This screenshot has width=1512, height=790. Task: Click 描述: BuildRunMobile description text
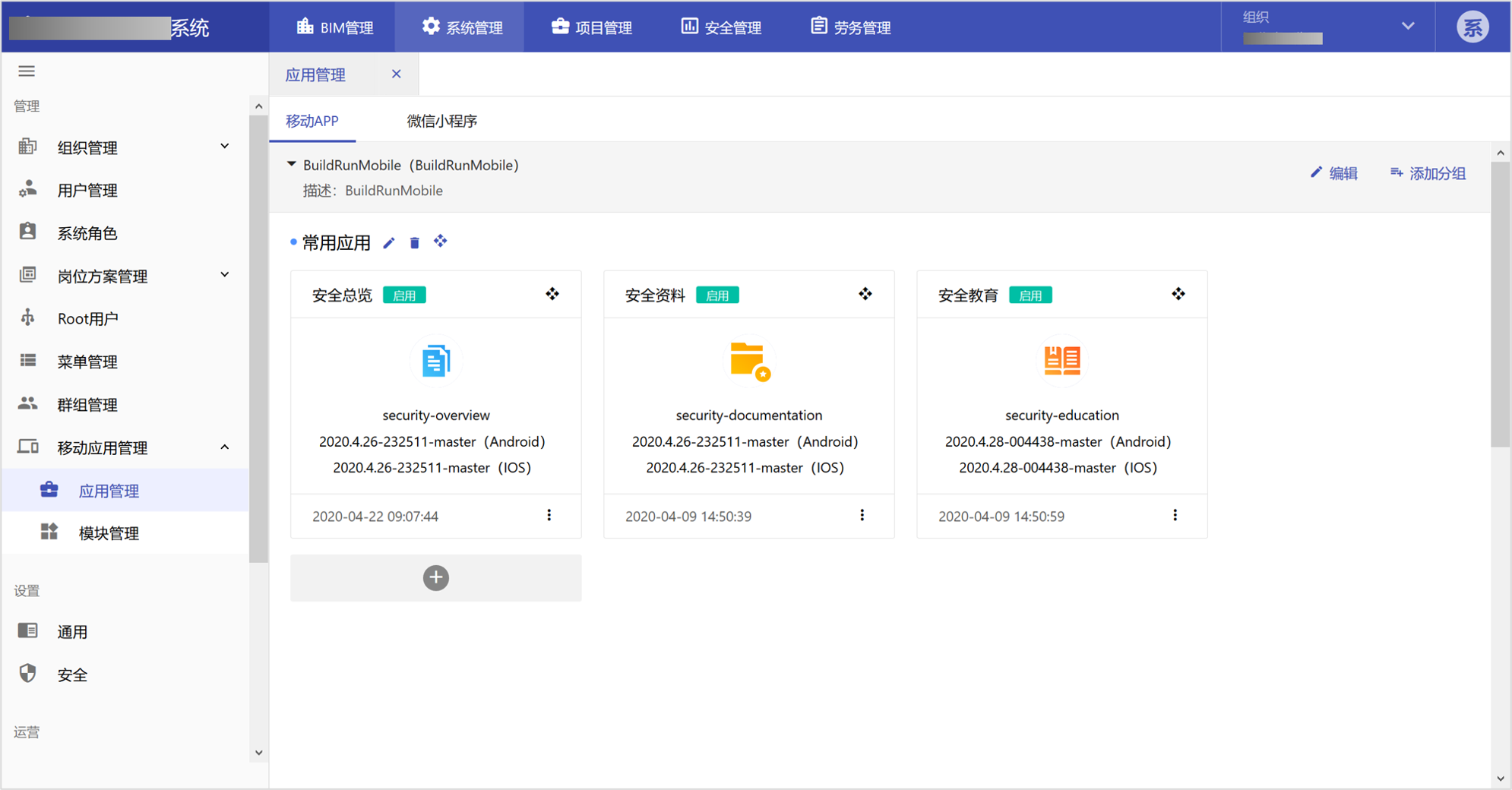coord(373,191)
